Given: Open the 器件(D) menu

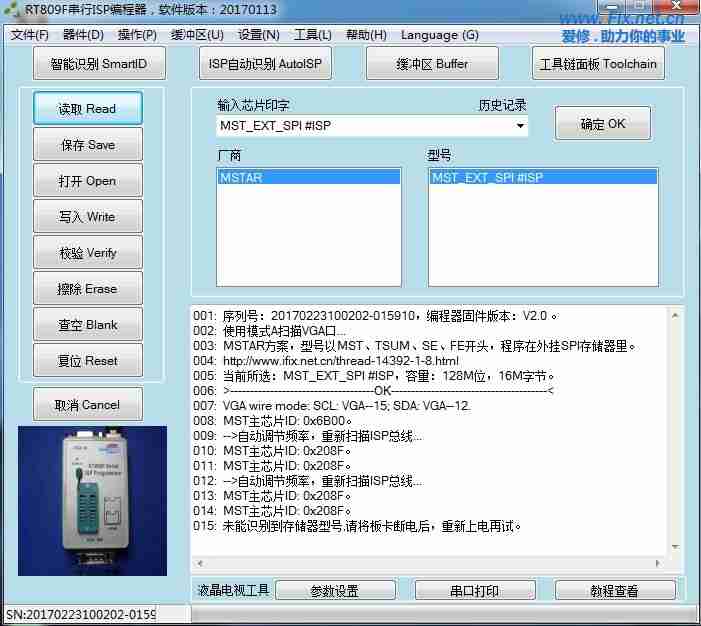Looking at the screenshot, I should pyautogui.click(x=83, y=35).
